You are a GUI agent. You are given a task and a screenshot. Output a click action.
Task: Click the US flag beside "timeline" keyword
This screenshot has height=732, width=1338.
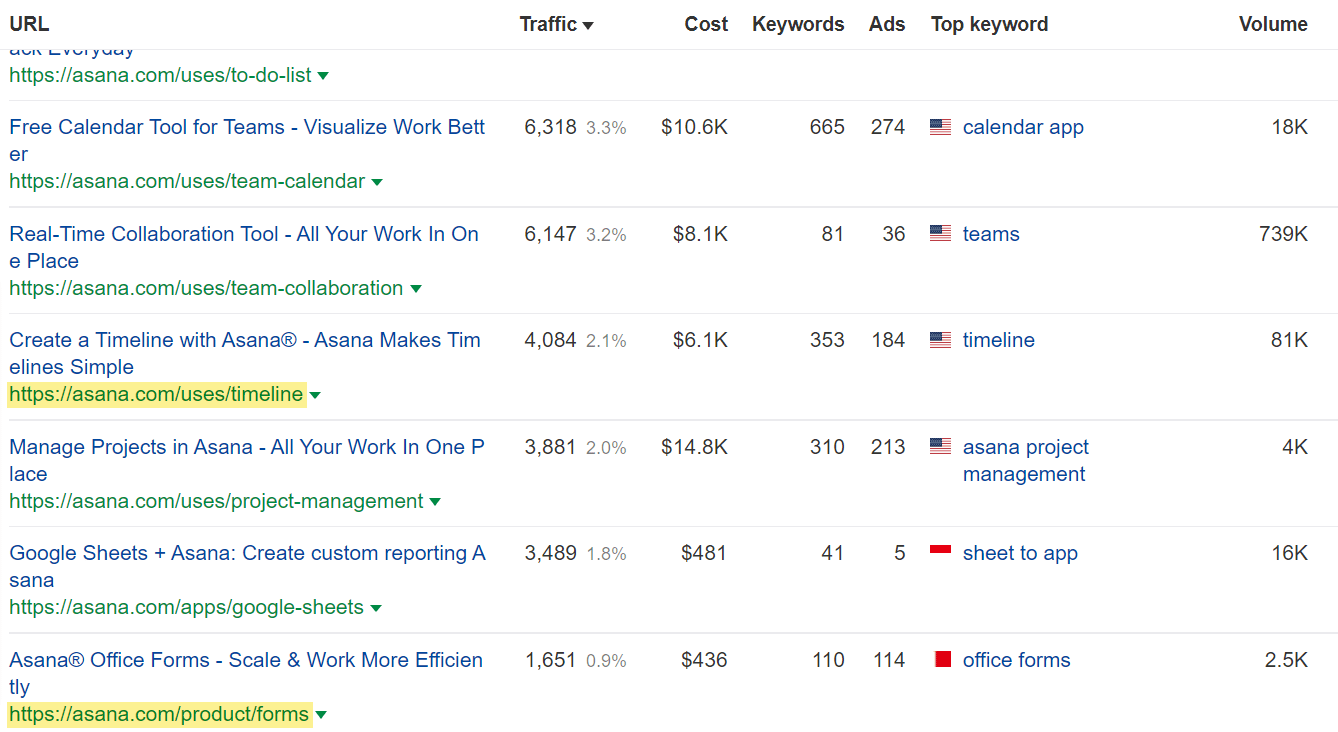[x=940, y=340]
